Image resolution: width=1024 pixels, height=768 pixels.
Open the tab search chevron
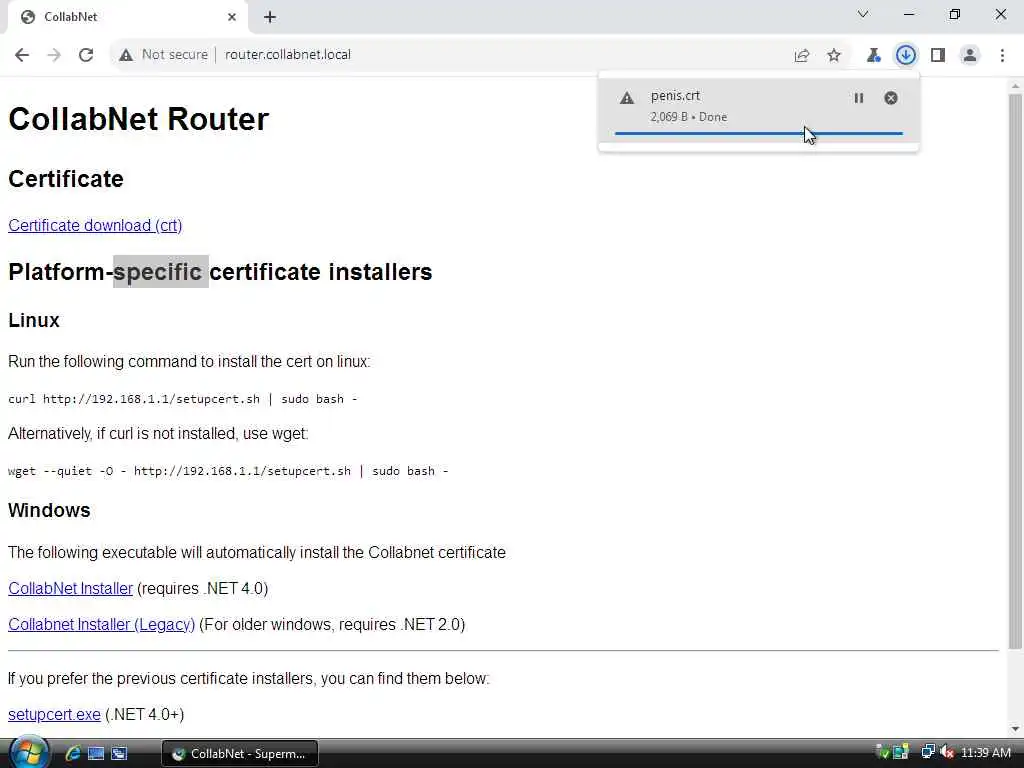[863, 14]
